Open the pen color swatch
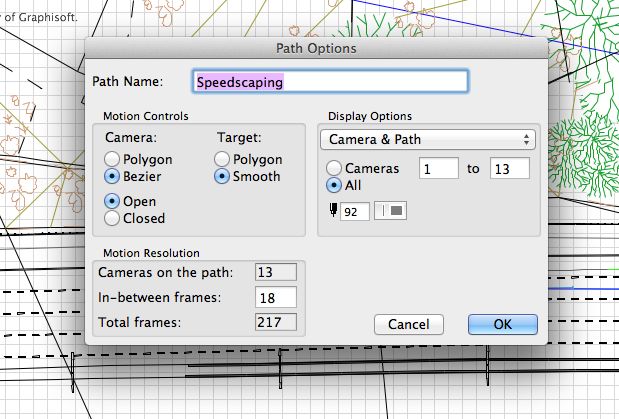The height and width of the screenshot is (419, 619). click(x=390, y=211)
